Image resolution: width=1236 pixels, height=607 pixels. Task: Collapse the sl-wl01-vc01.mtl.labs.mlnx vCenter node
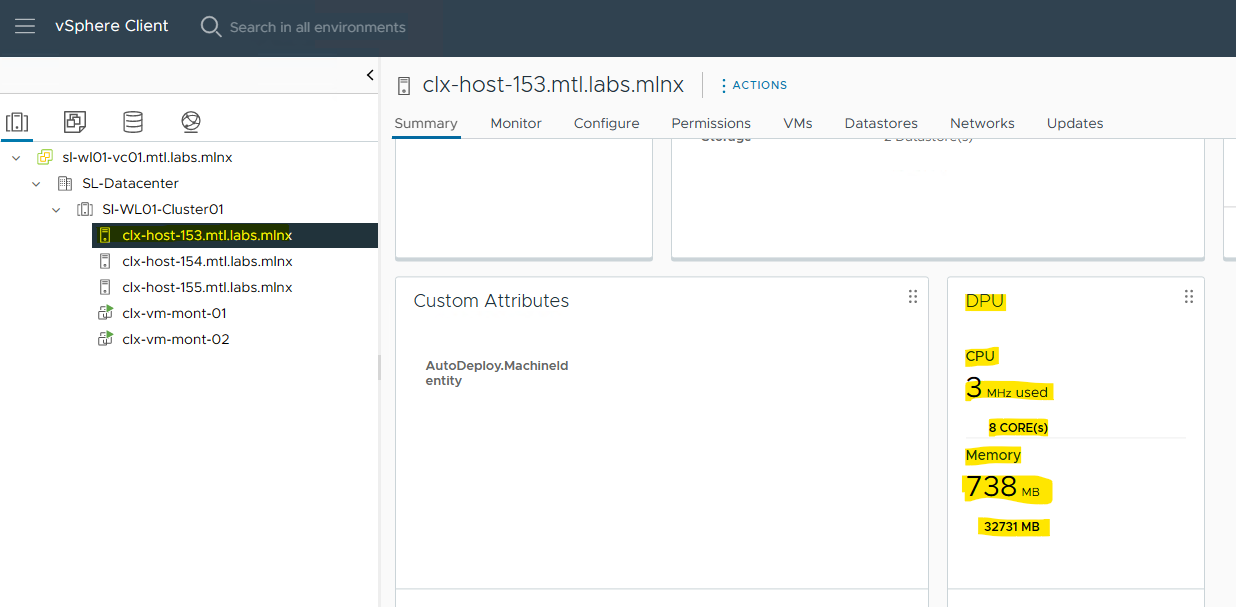click(16, 158)
